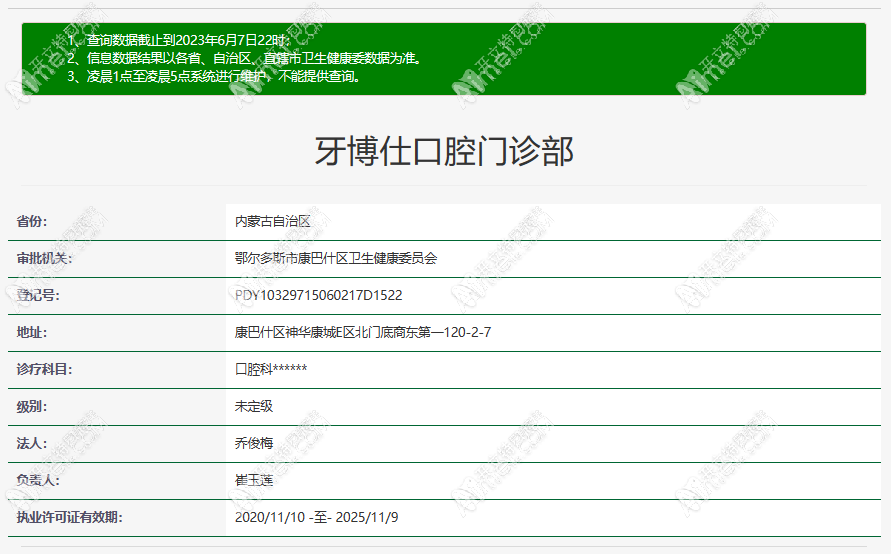
Task: Click the 地址 label
Action: pyautogui.click(x=32, y=332)
